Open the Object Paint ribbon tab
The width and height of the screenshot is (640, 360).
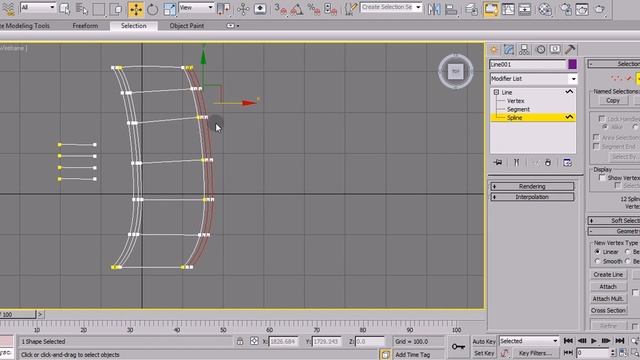pos(187,26)
